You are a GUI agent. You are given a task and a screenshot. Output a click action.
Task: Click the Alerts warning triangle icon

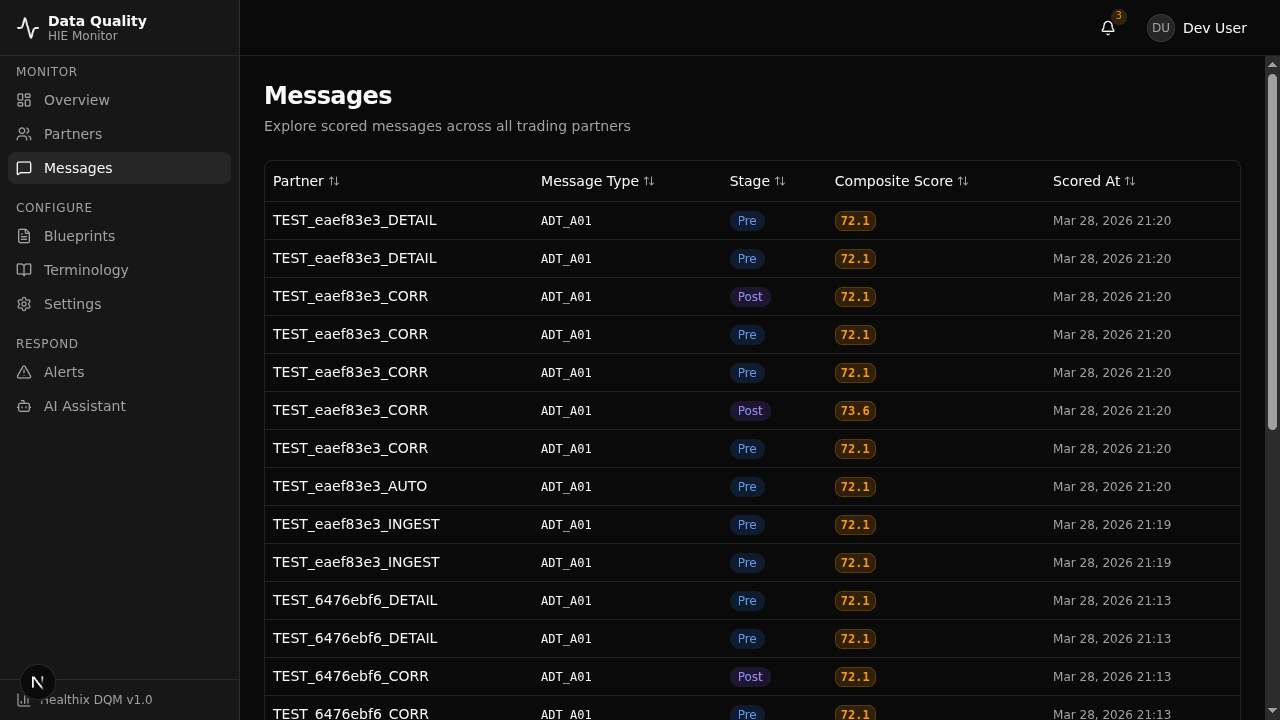23,371
